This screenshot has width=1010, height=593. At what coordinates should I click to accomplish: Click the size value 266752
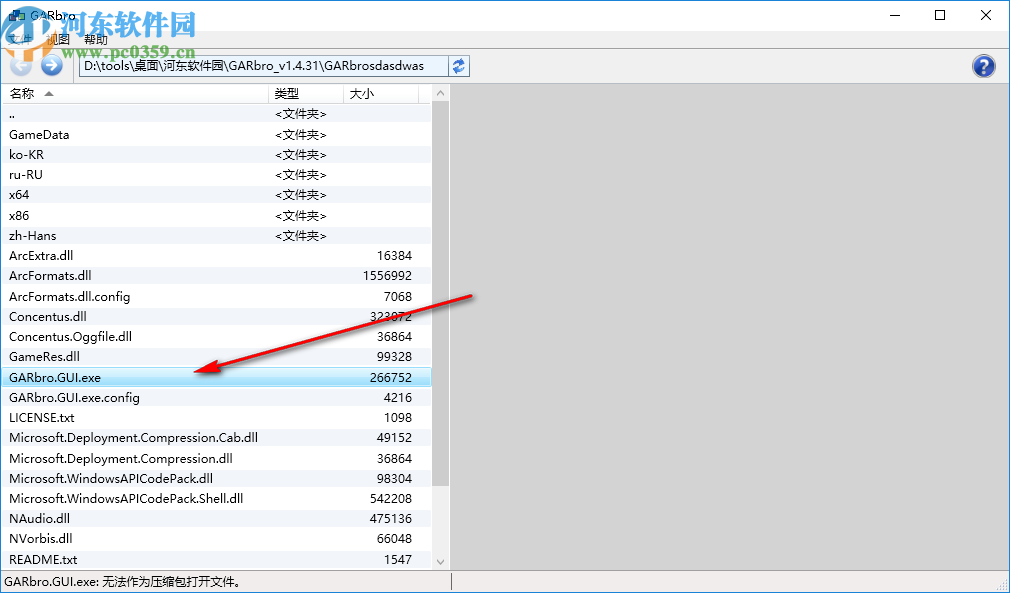[390, 377]
